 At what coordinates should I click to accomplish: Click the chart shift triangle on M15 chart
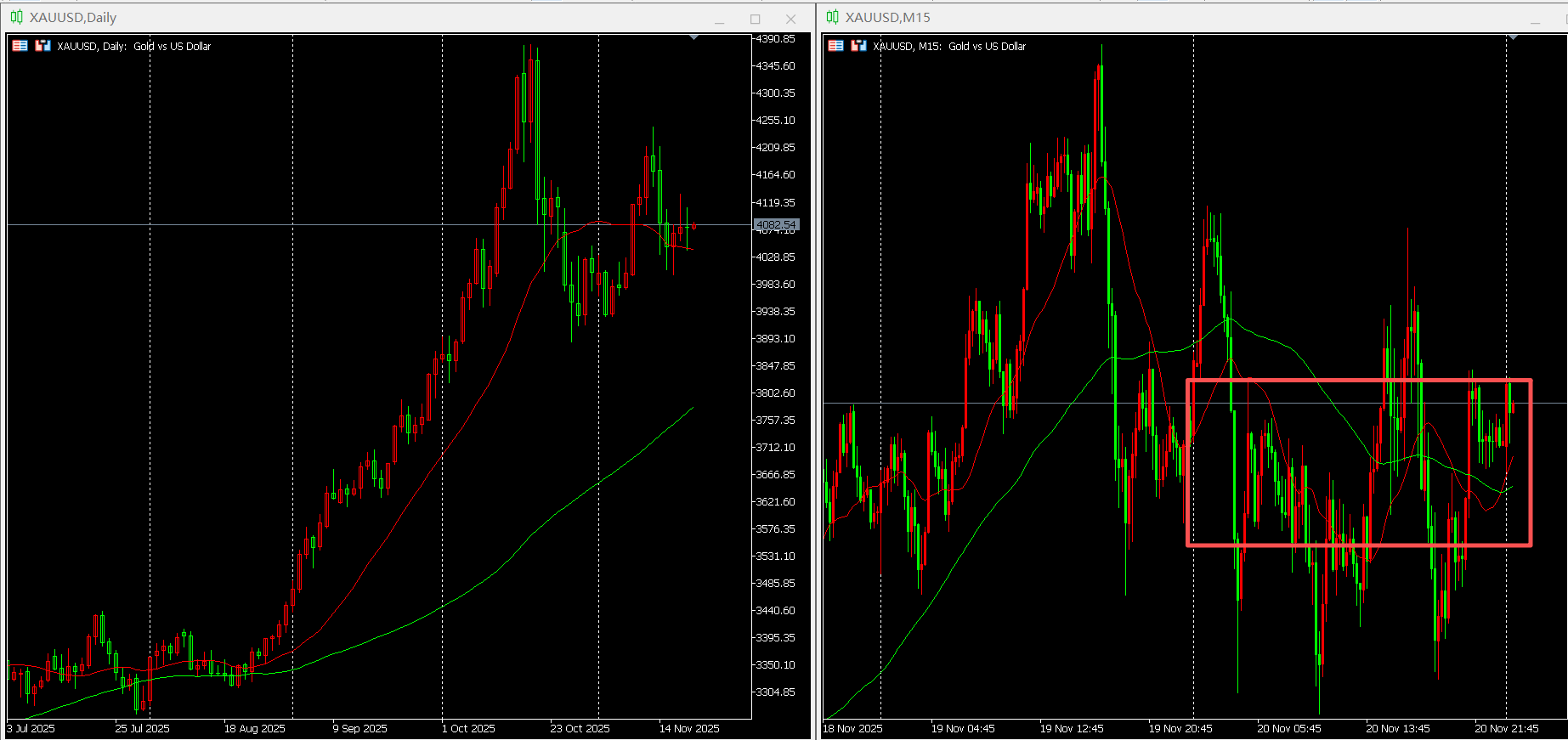(x=1513, y=37)
